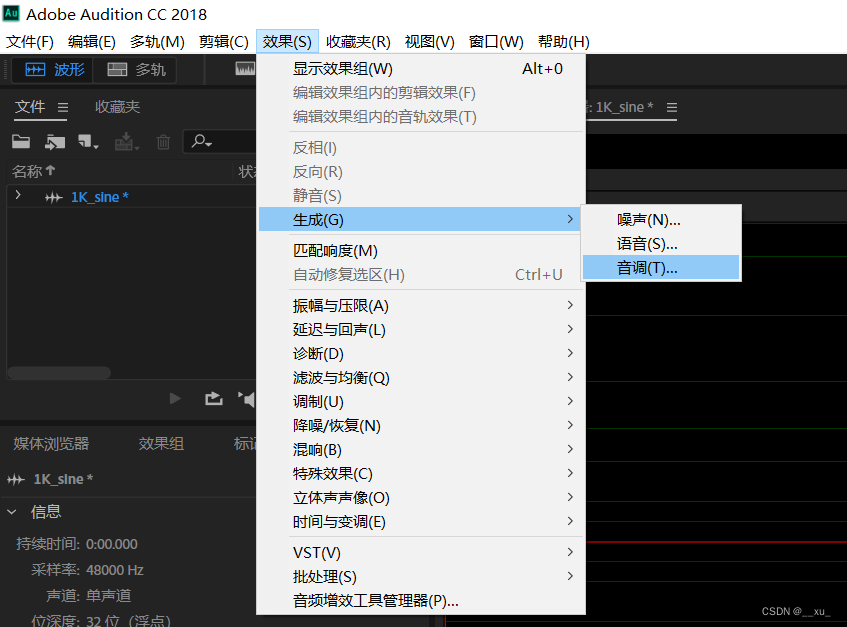The image size is (847, 627).
Task: Open the file folder icon in Files panel
Action: point(21,141)
